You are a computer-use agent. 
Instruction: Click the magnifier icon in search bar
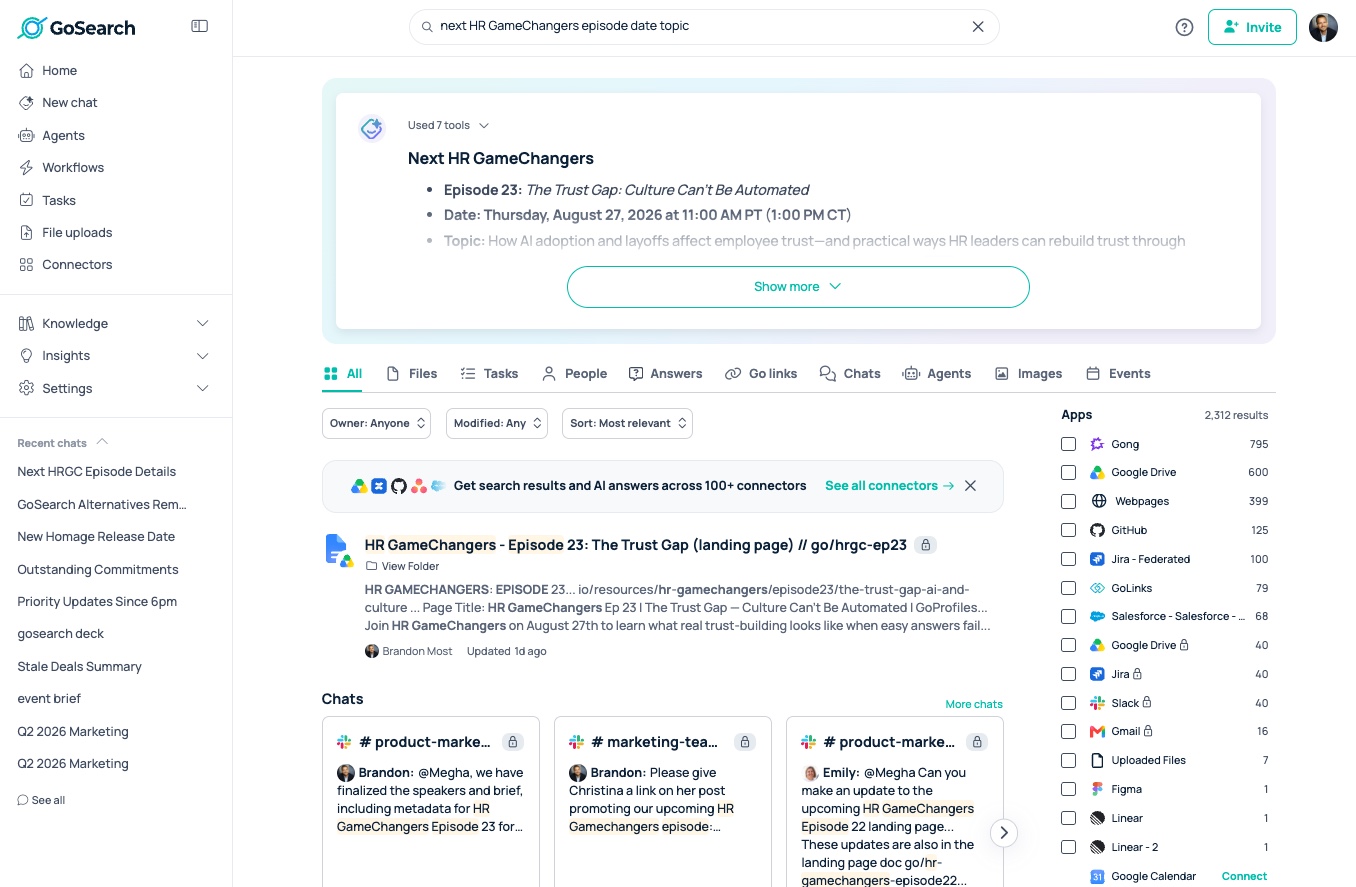coord(427,27)
